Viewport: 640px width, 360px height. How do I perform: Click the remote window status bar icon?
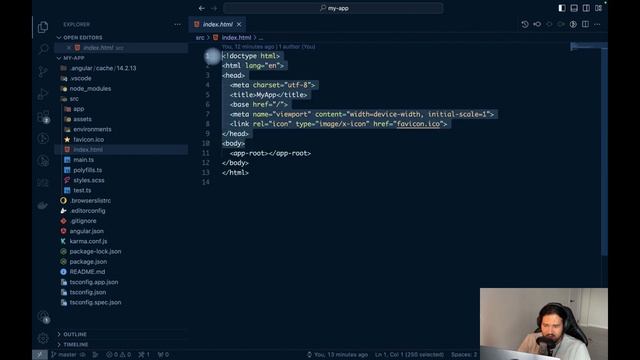coord(40,355)
